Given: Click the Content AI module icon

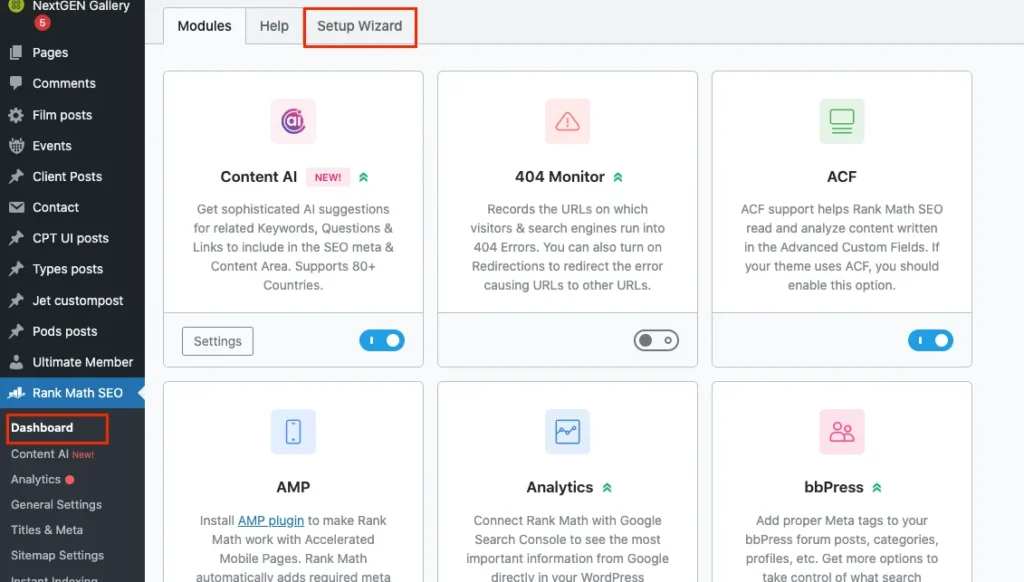Looking at the screenshot, I should point(293,121).
